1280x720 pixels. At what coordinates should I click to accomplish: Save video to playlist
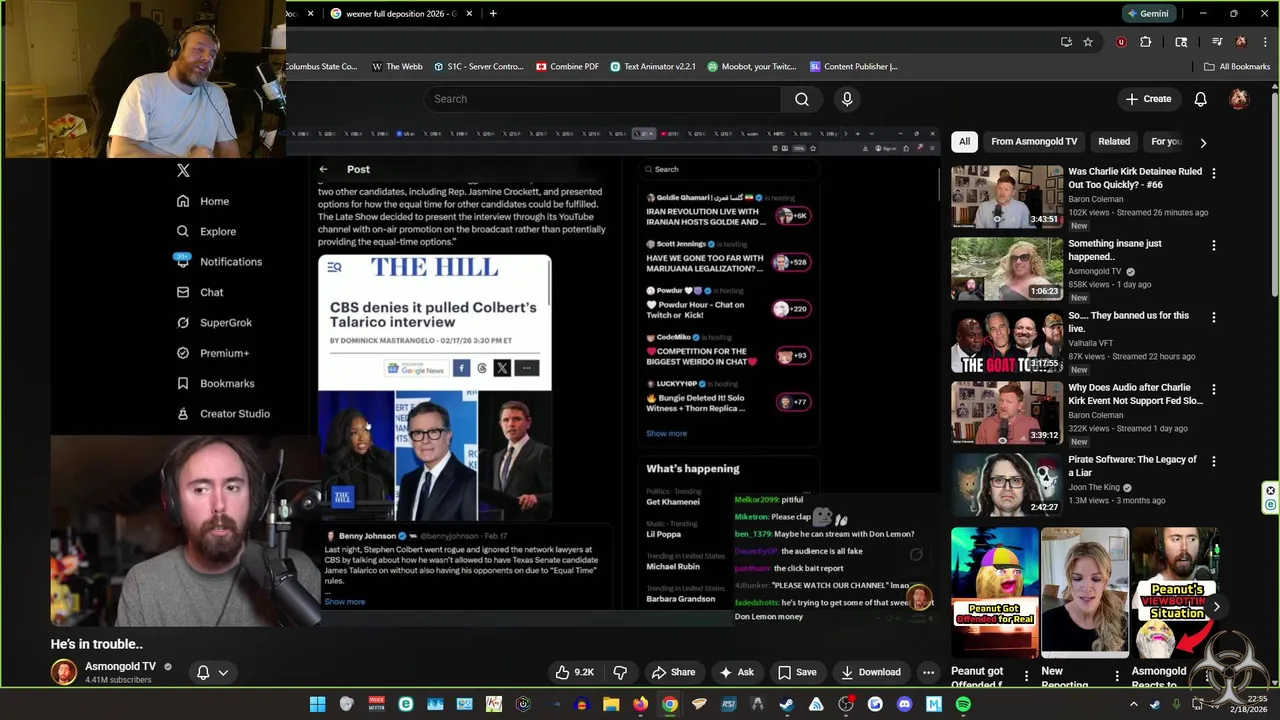[797, 672]
